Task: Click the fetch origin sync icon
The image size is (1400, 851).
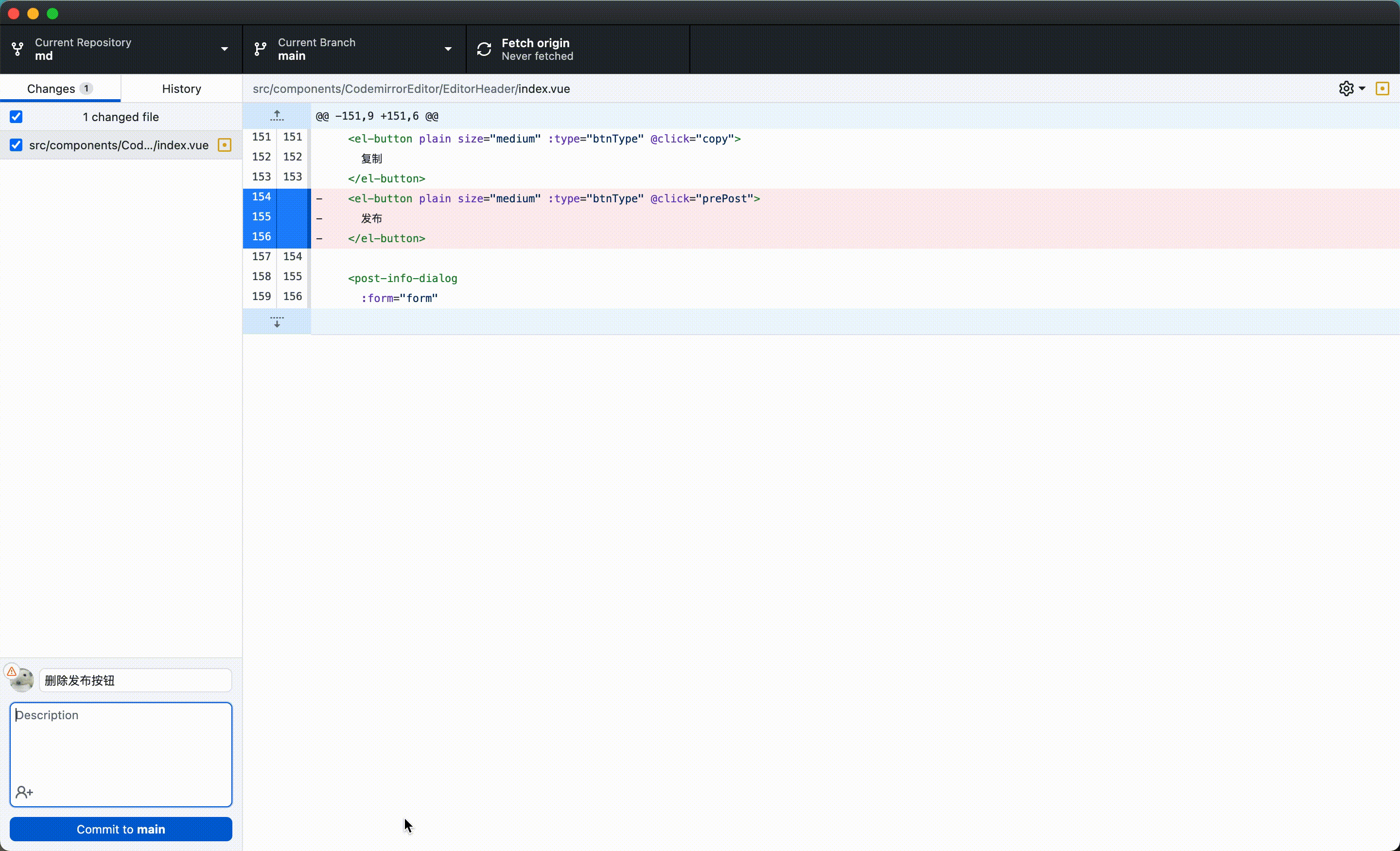Action: [x=484, y=50]
